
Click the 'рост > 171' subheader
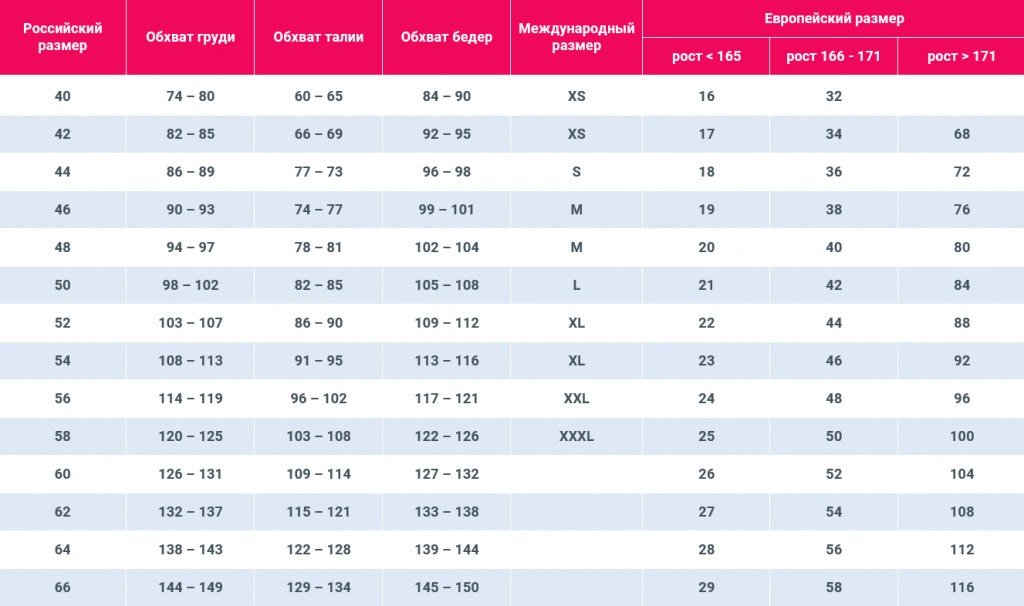click(x=961, y=56)
